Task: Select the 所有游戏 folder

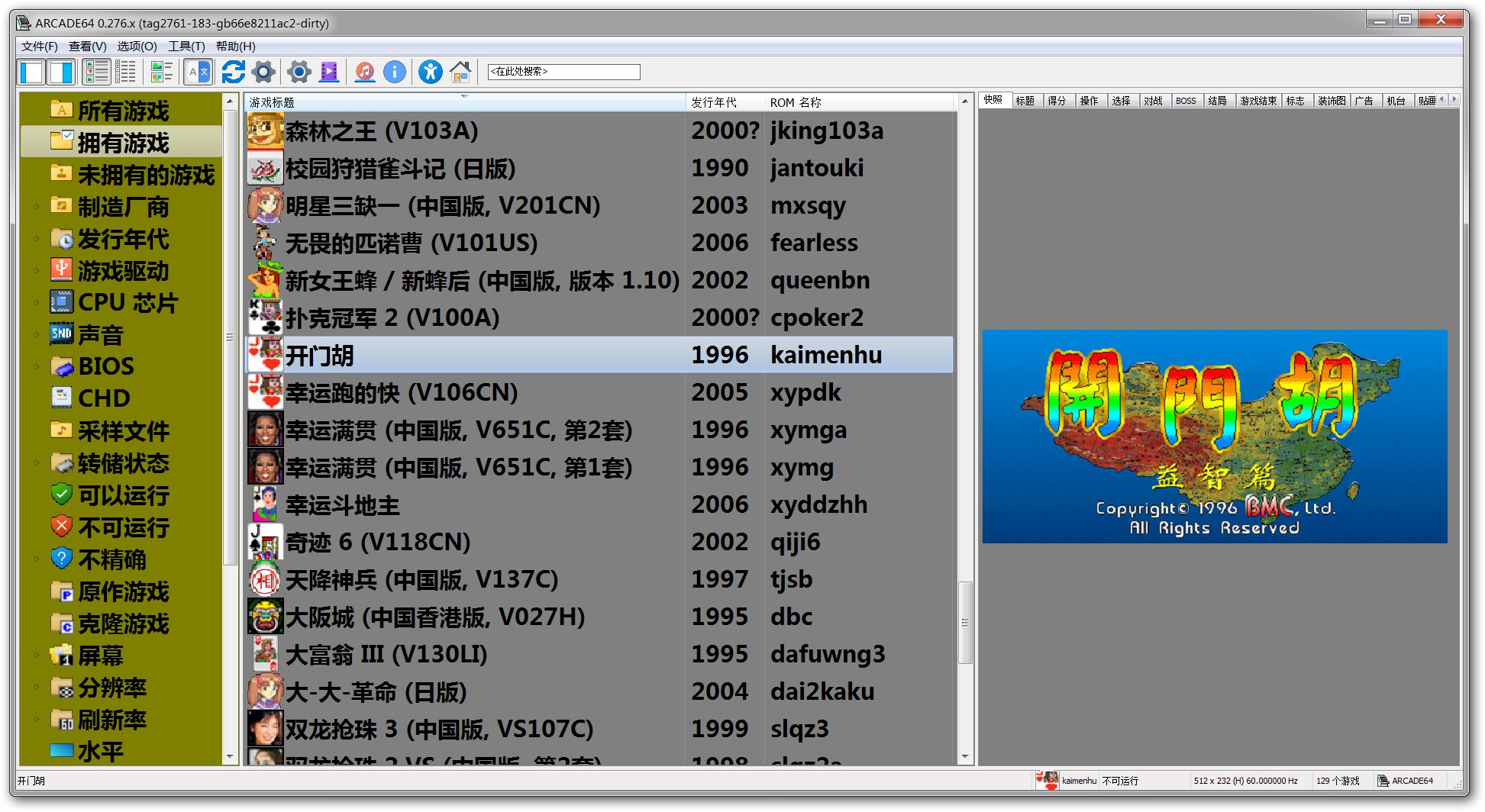Action: pos(123,111)
